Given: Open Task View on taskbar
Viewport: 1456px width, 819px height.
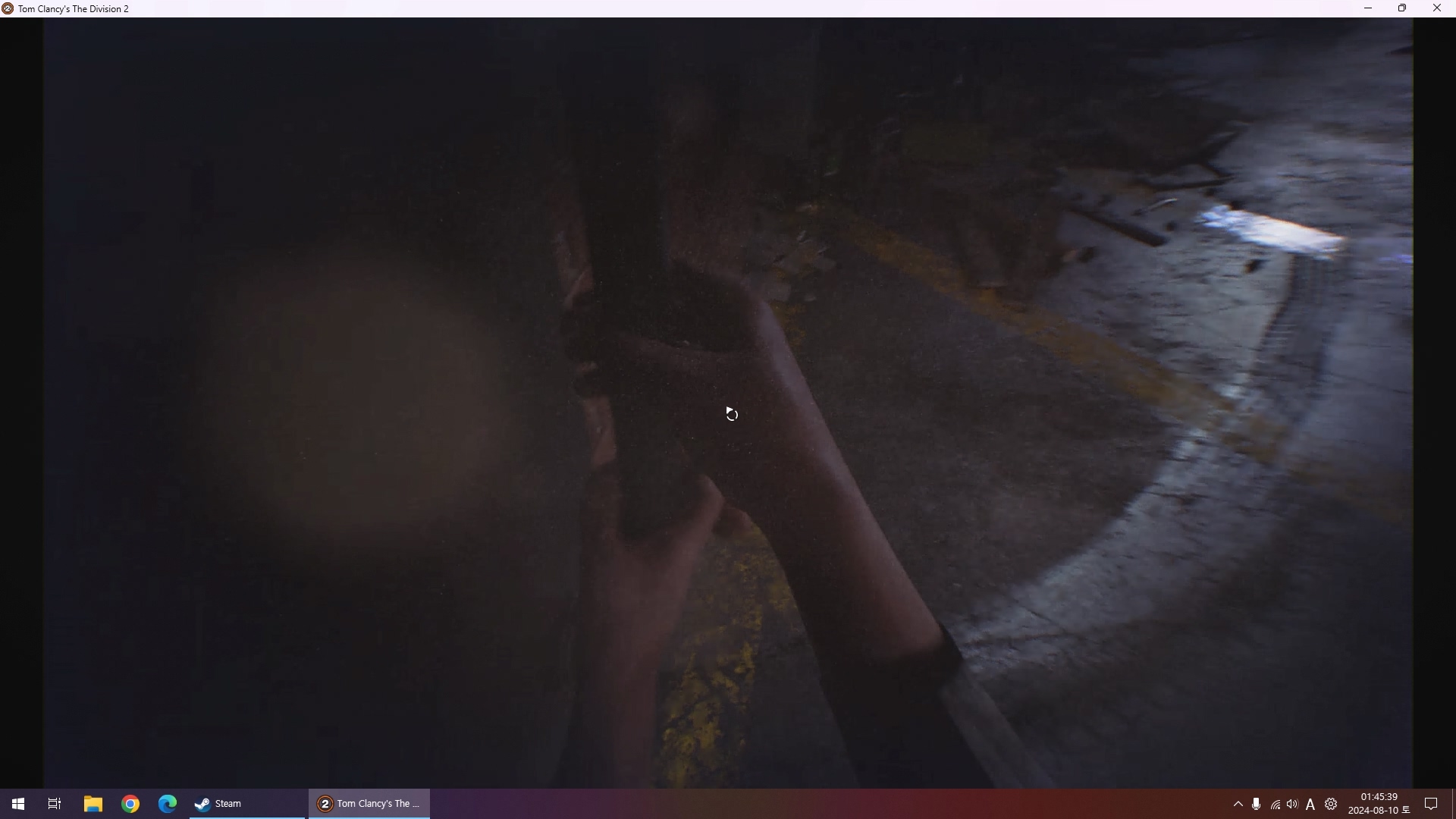Looking at the screenshot, I should 55,804.
